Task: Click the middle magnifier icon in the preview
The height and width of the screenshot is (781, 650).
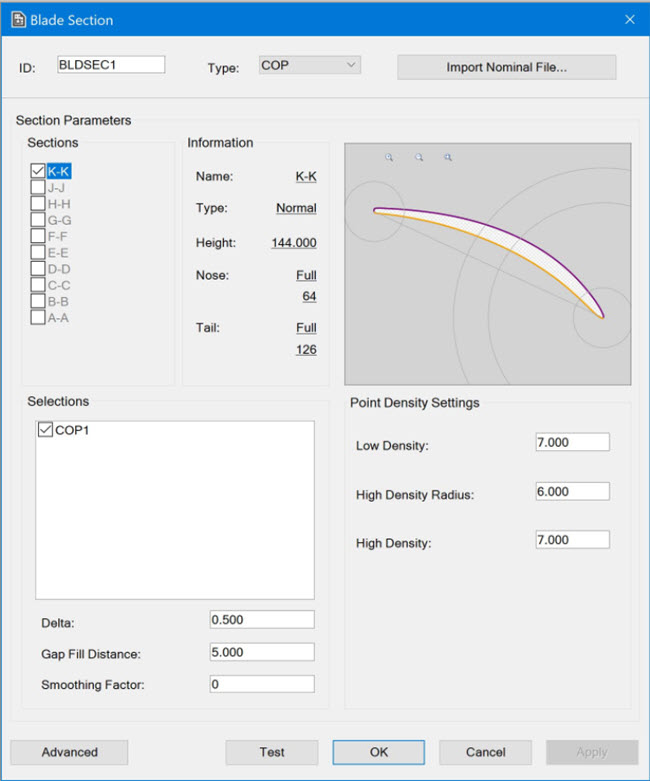Action: point(419,157)
